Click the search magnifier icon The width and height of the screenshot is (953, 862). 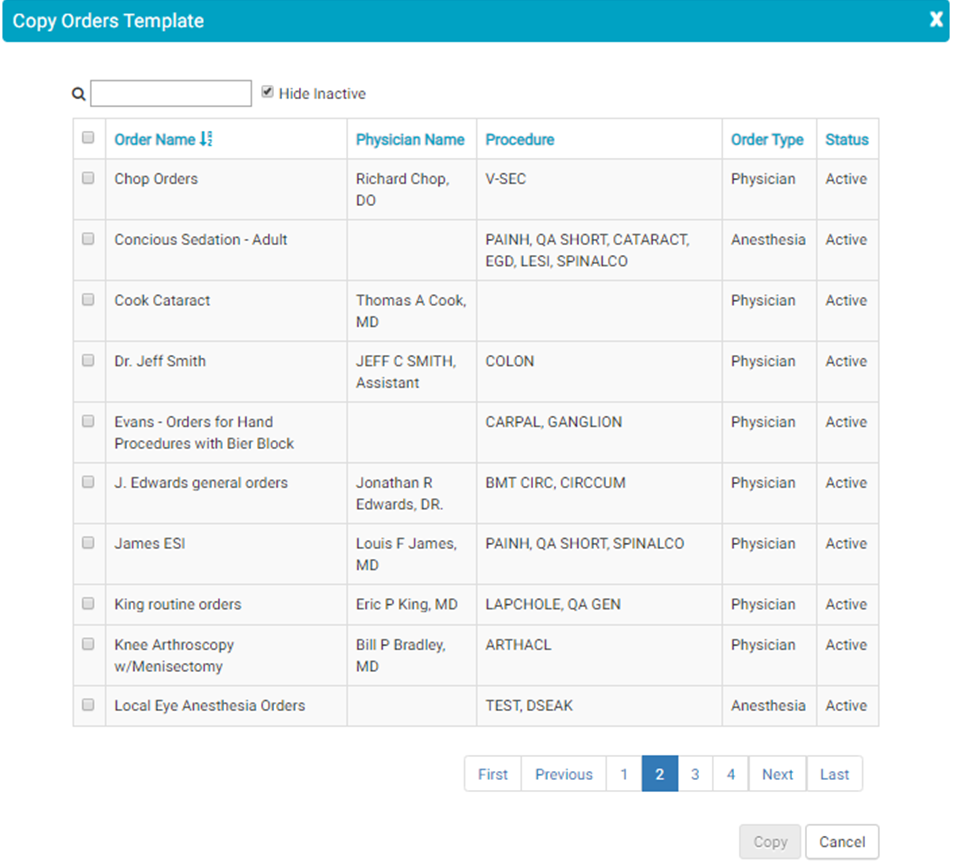(x=79, y=94)
